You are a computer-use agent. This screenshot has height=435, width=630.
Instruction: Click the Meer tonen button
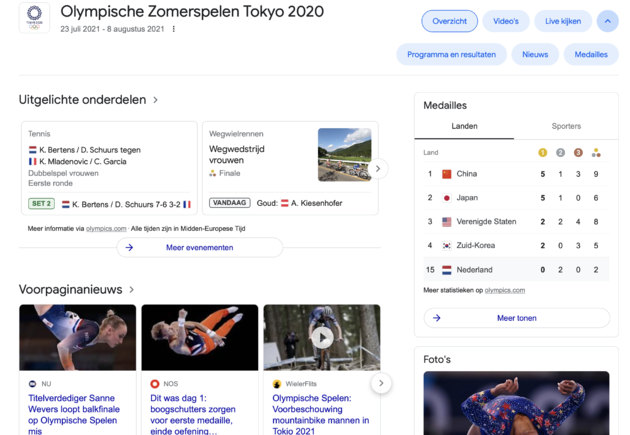517,318
